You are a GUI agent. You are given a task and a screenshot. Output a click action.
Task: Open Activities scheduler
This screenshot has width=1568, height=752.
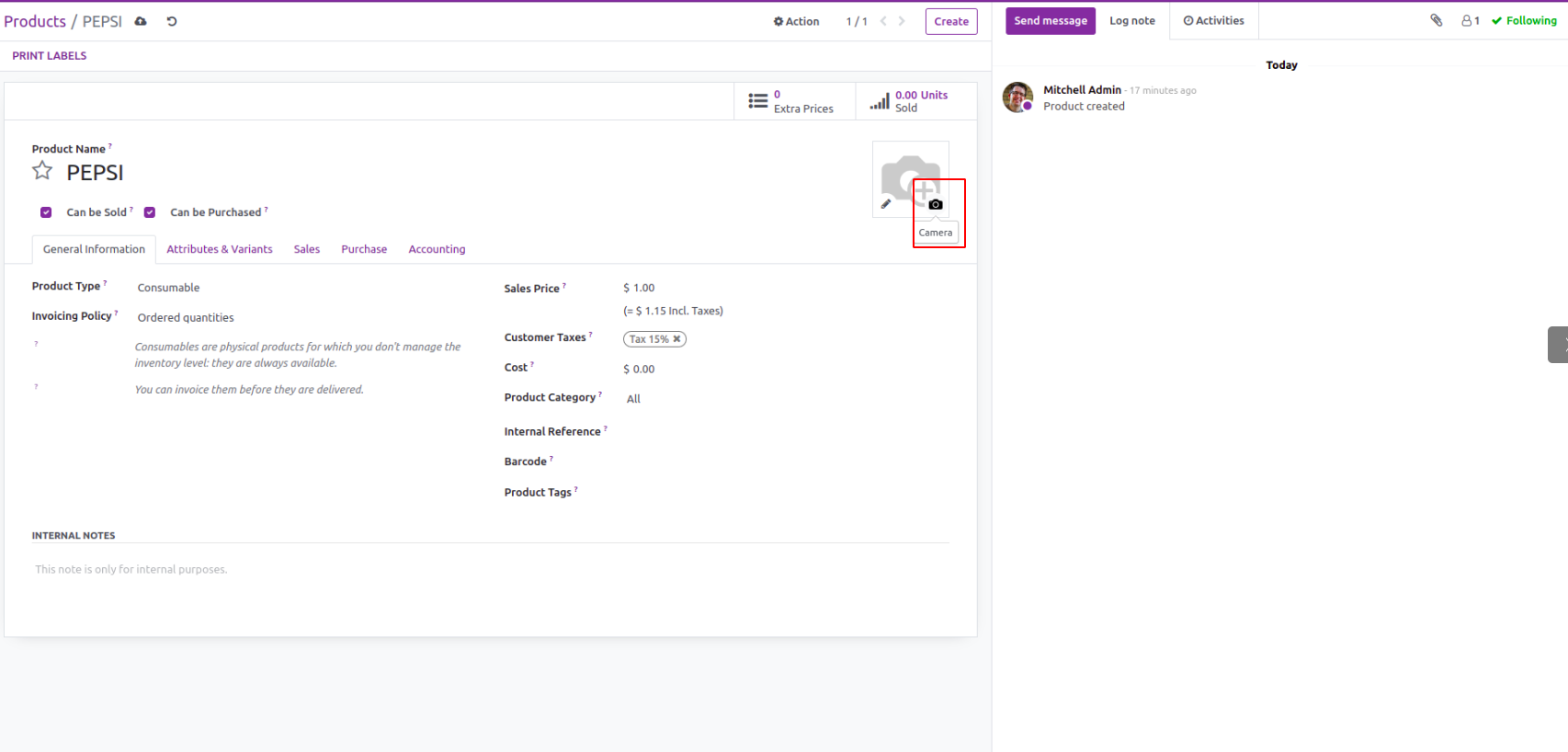coord(1214,21)
